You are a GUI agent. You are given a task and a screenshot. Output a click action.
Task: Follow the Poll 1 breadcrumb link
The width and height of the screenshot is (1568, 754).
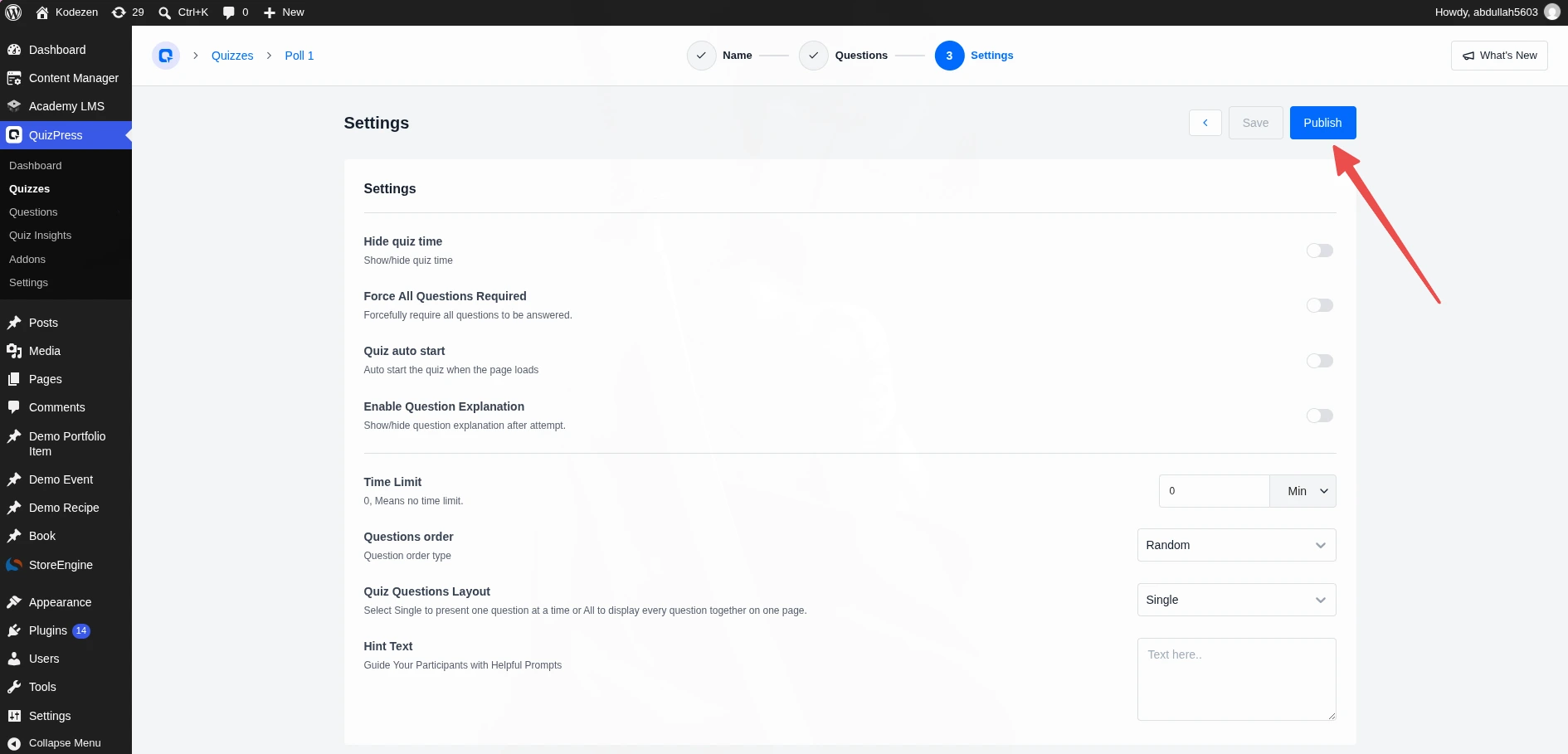pos(299,56)
